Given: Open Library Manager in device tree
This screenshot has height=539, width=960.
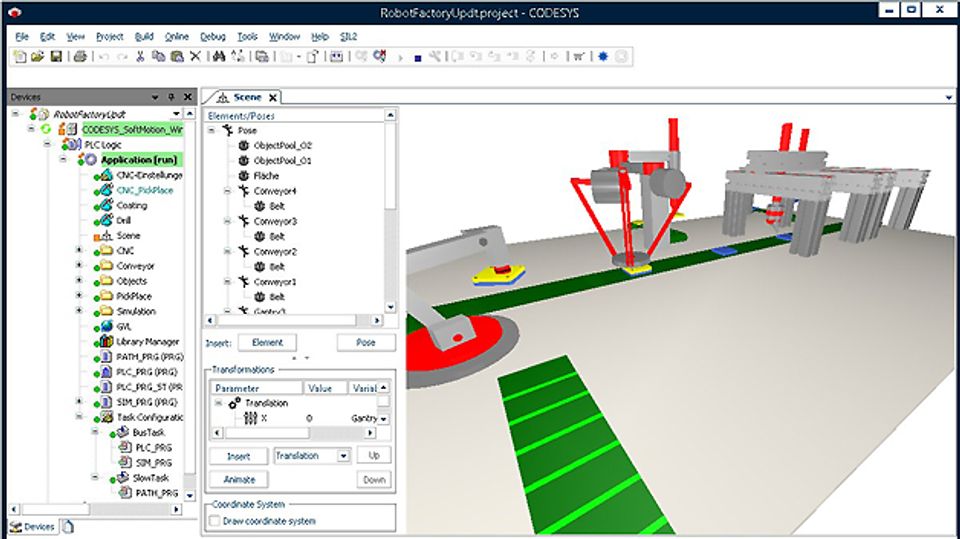Looking at the screenshot, I should tap(148, 342).
